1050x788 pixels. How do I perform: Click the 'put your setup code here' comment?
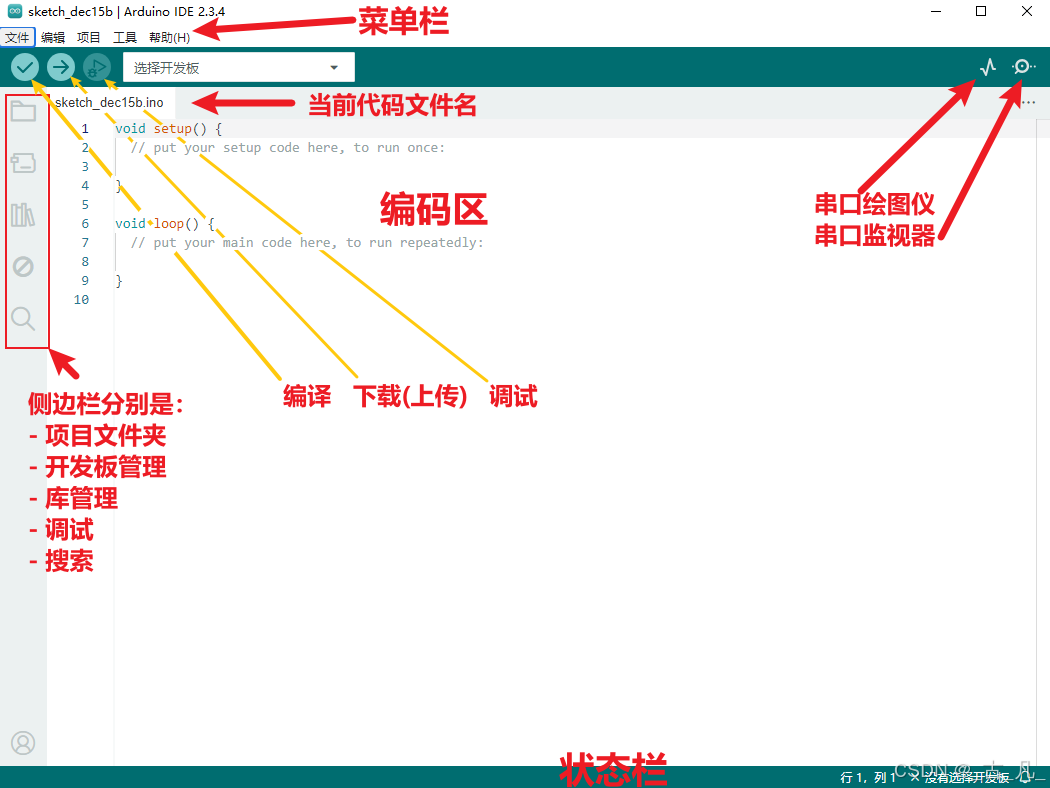click(288, 147)
